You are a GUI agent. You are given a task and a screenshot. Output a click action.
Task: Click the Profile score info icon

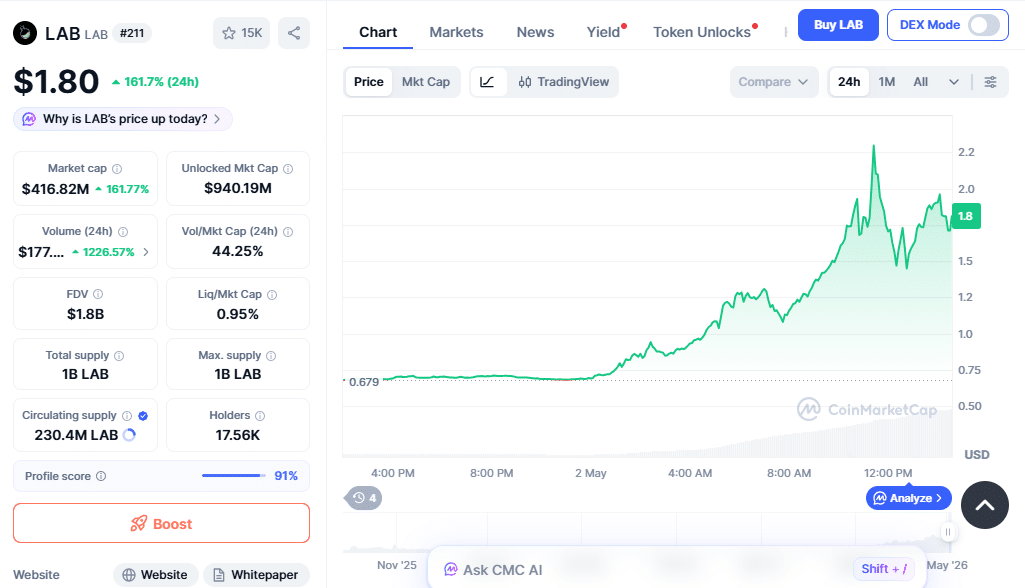[x=101, y=476]
